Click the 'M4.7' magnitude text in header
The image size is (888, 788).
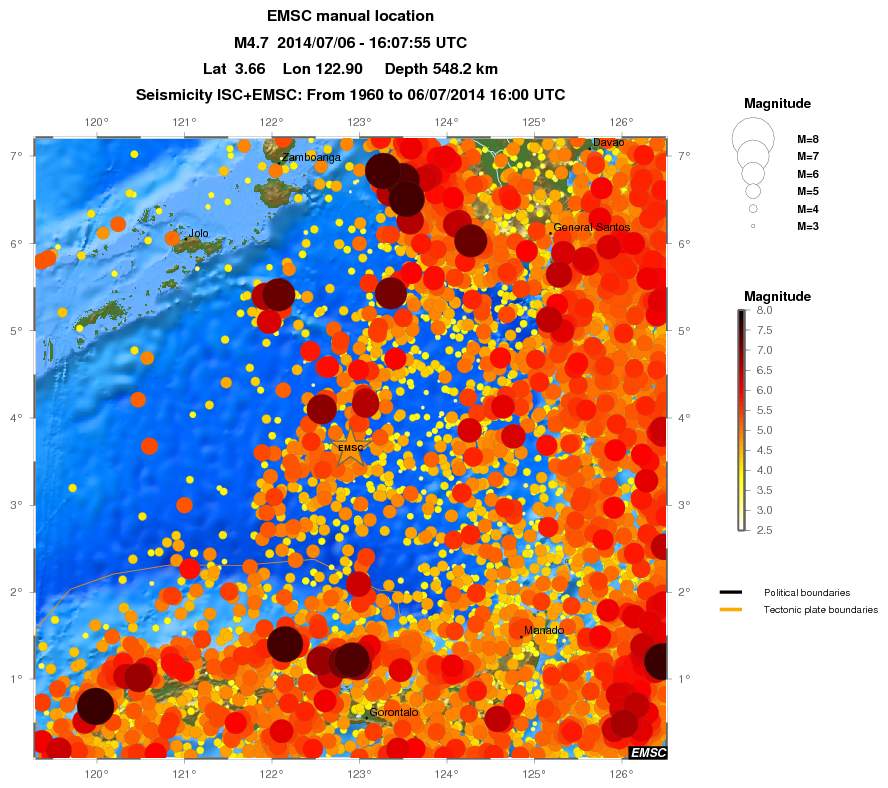(x=251, y=42)
